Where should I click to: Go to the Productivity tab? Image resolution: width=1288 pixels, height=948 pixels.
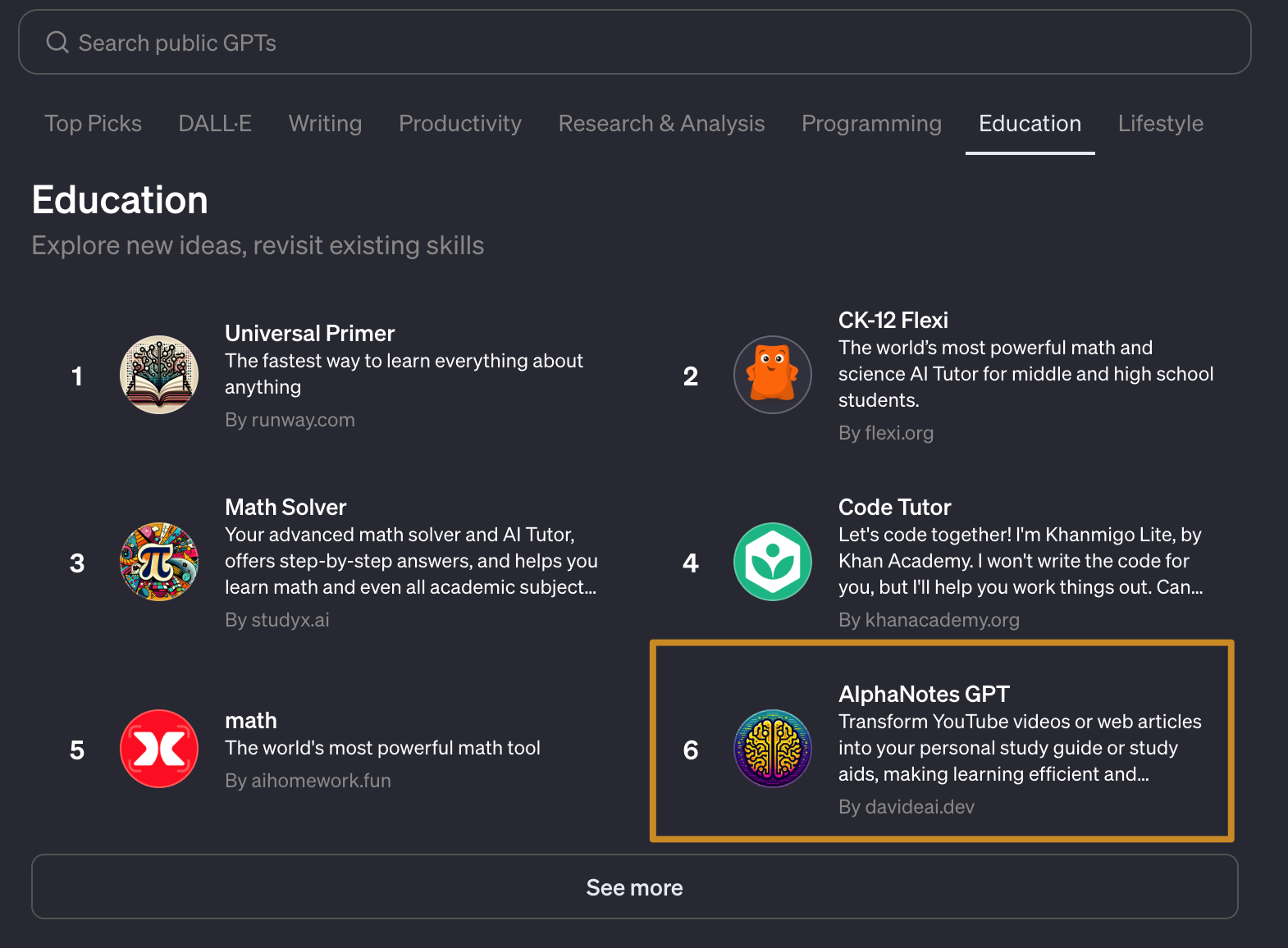coord(460,123)
